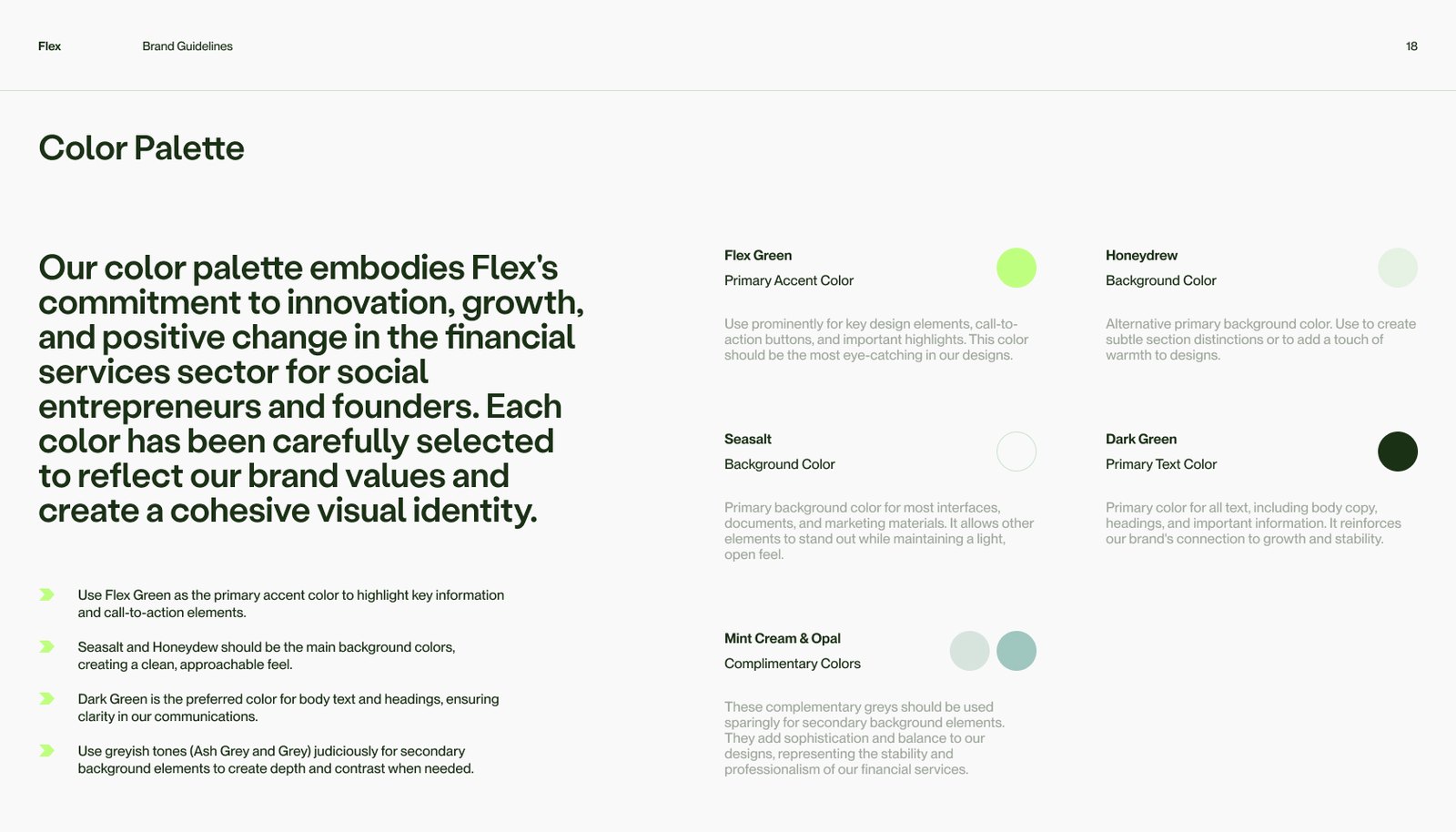Select the Mint Cream light grey swatch

pyautogui.click(x=969, y=651)
